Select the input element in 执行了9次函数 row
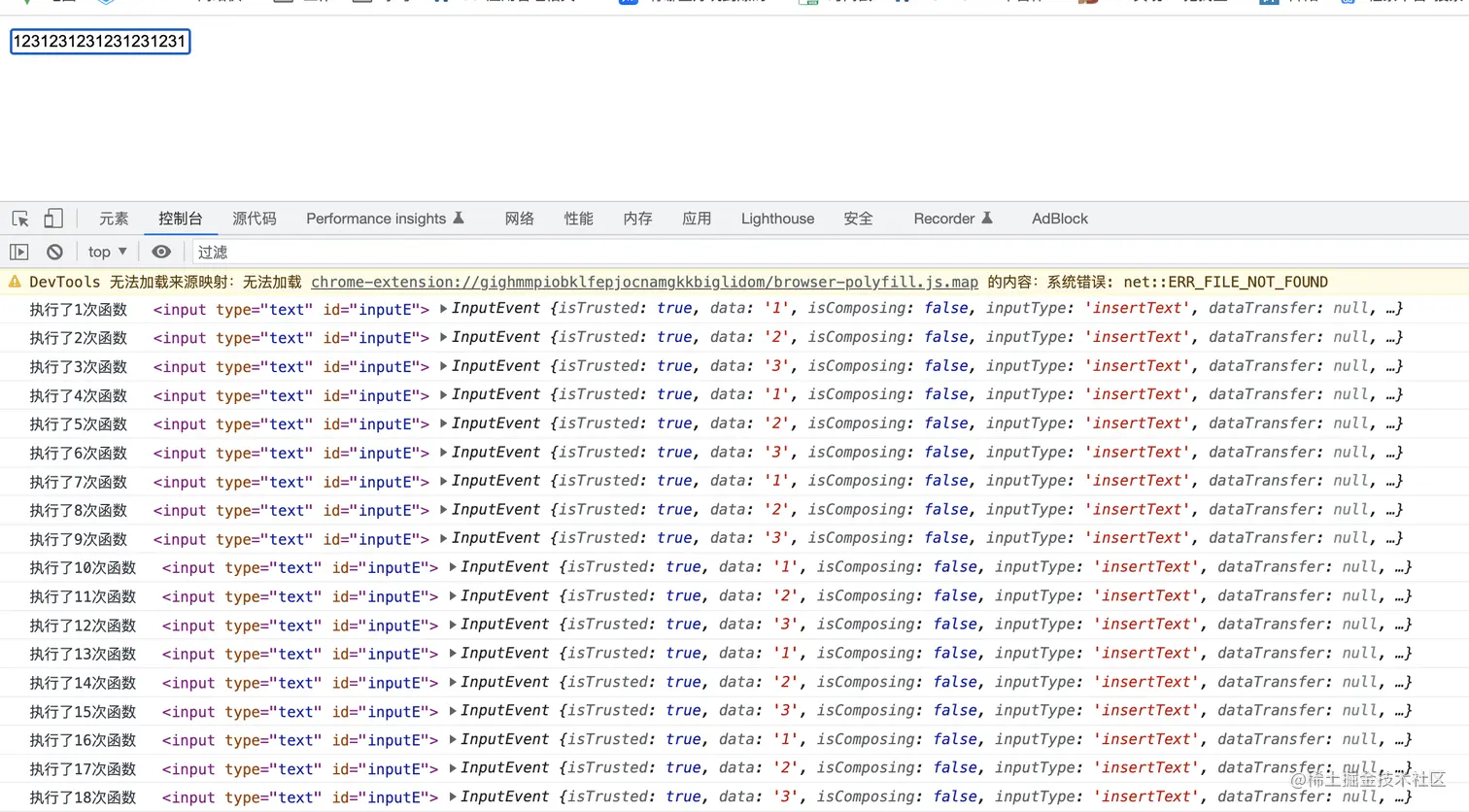 click(291, 539)
